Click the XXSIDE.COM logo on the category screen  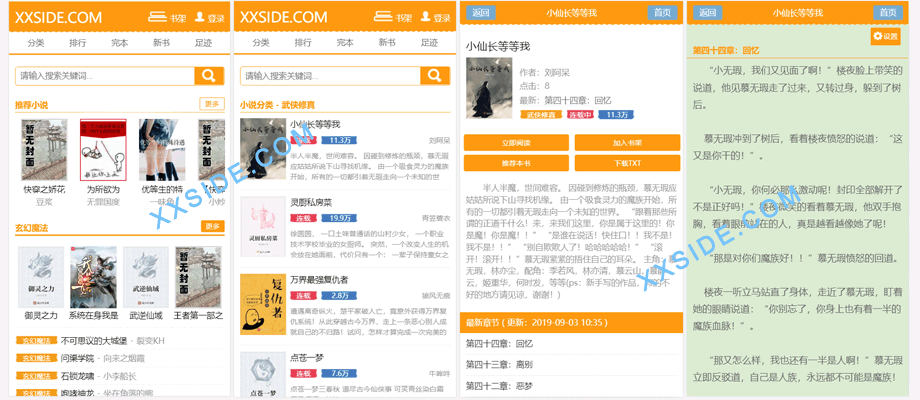pyautogui.click(x=283, y=18)
